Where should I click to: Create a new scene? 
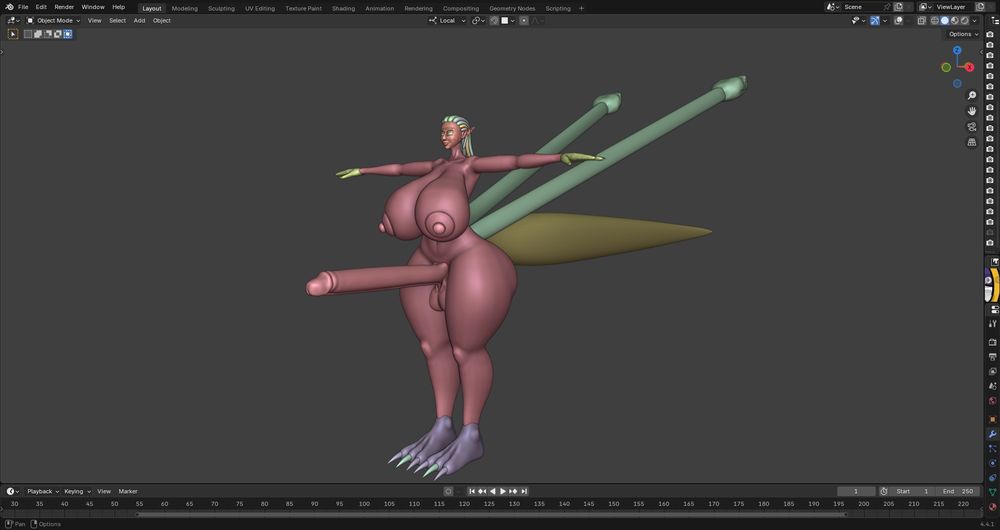[899, 7]
